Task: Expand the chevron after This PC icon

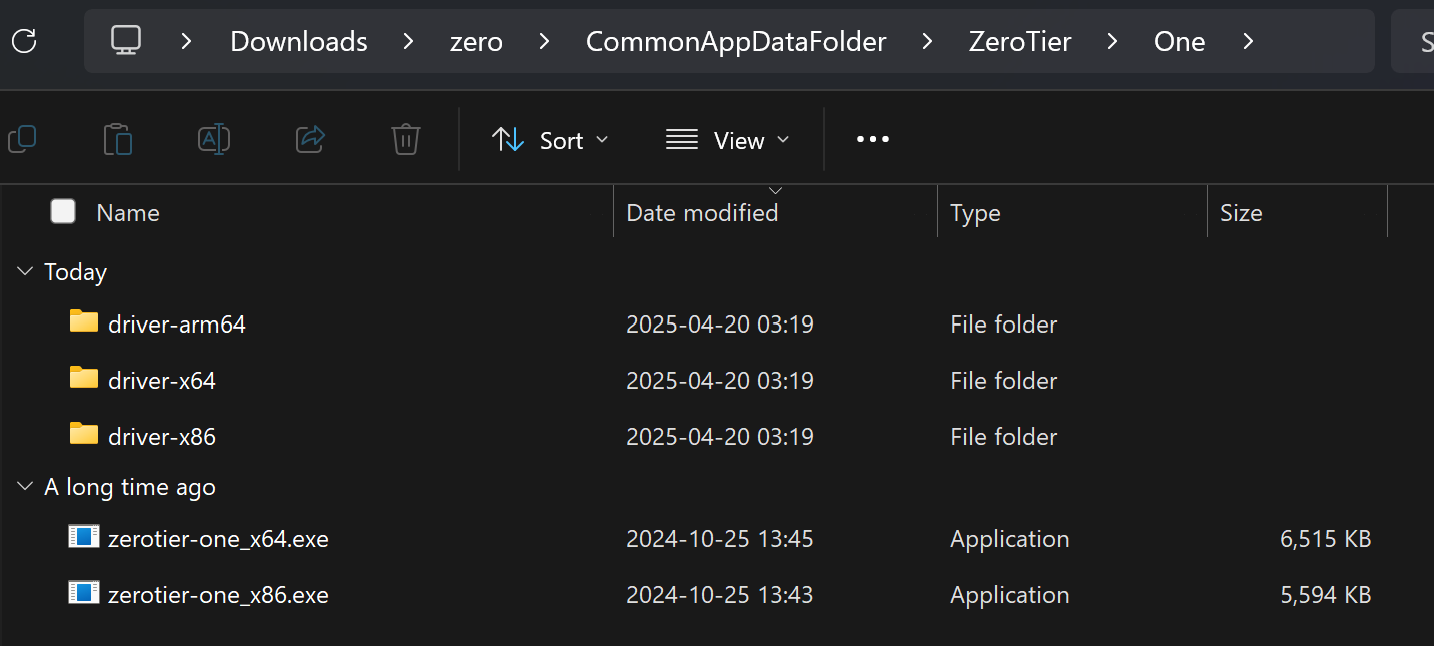Action: [x=186, y=41]
